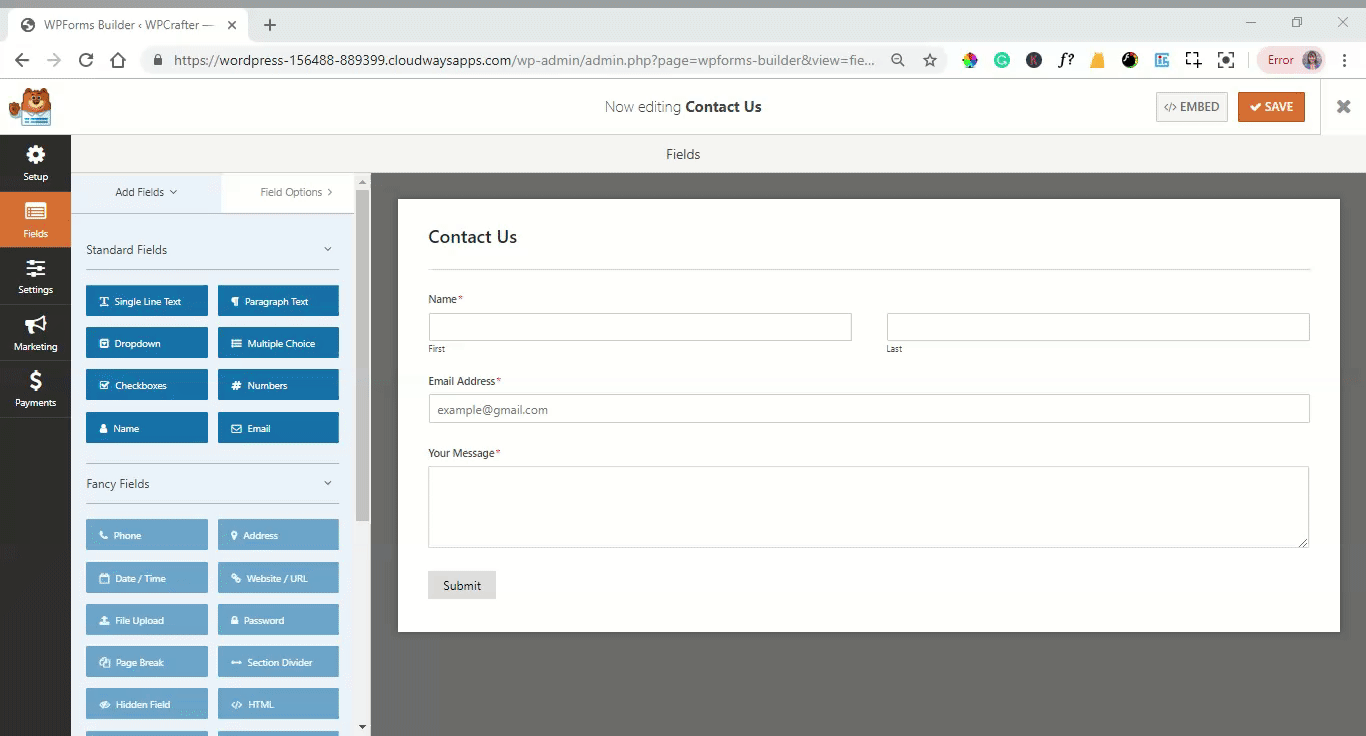1366x736 pixels.
Task: Add a Paragraph Text field
Action: point(278,301)
